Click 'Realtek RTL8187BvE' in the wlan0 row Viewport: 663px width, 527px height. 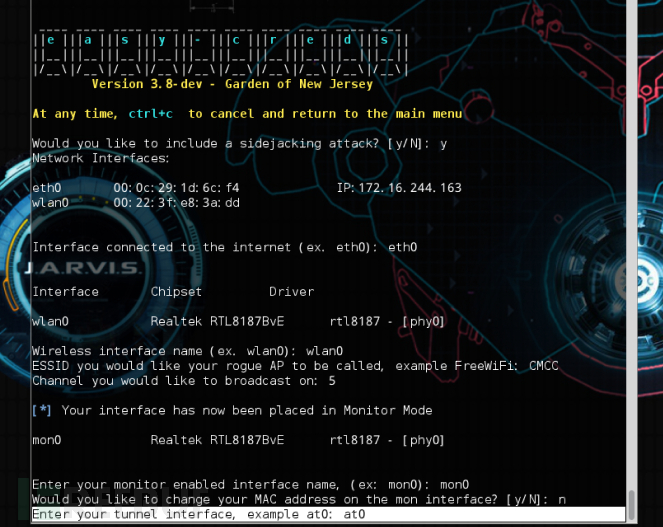tap(217, 321)
